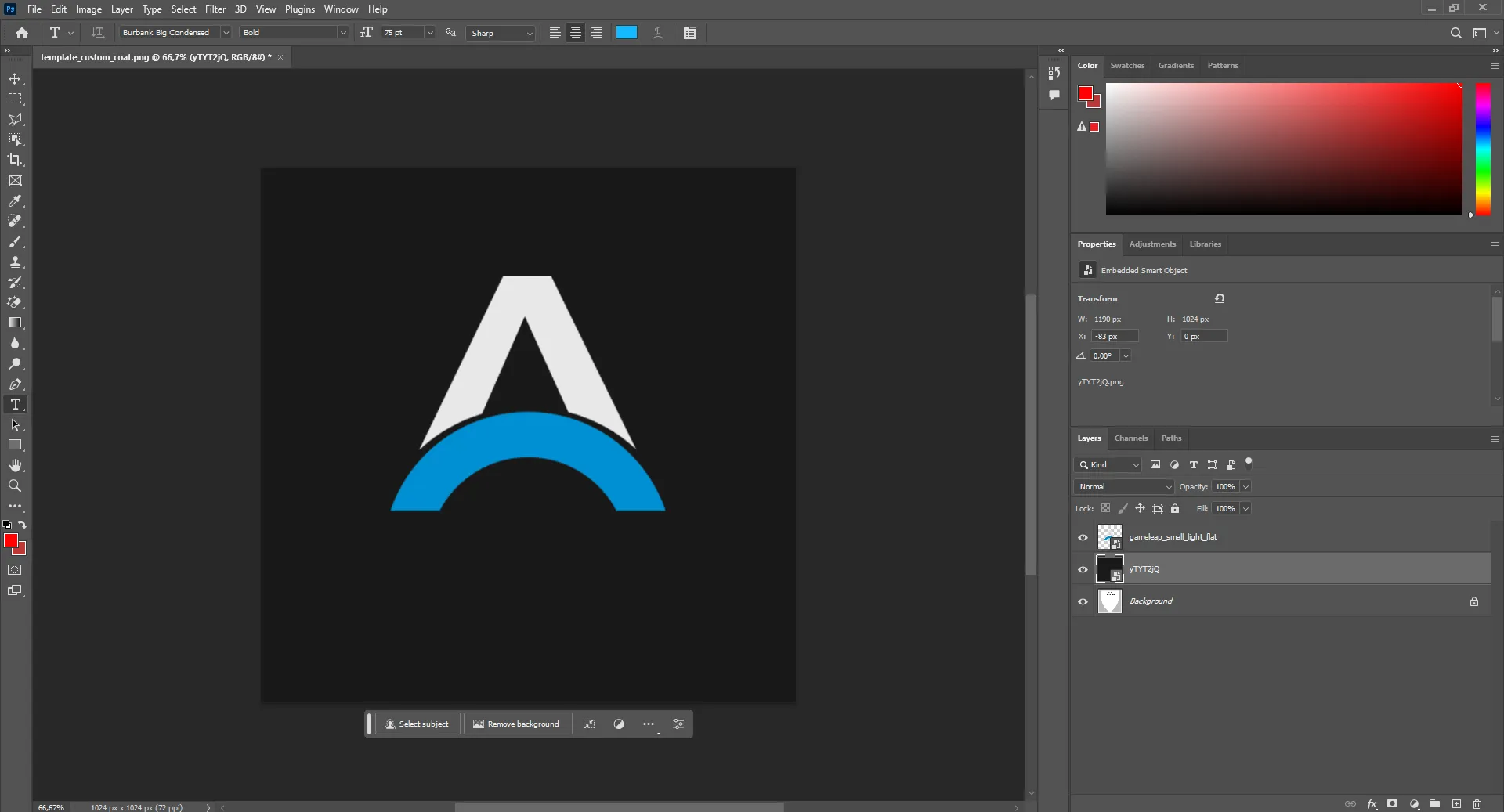This screenshot has width=1504, height=812.
Task: Center text alignment button
Action: pyautogui.click(x=576, y=33)
